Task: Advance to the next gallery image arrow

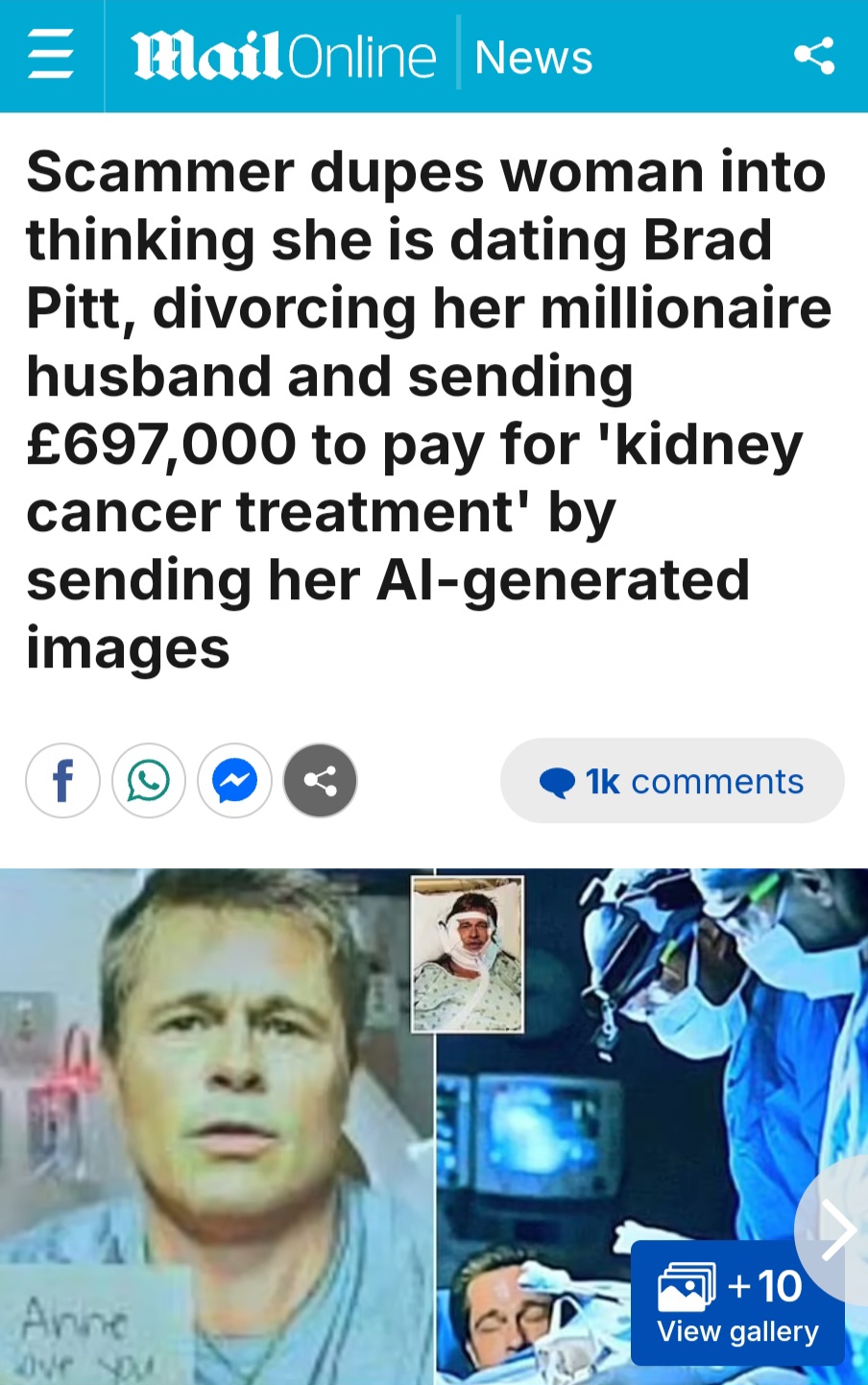Action: pos(837,1230)
